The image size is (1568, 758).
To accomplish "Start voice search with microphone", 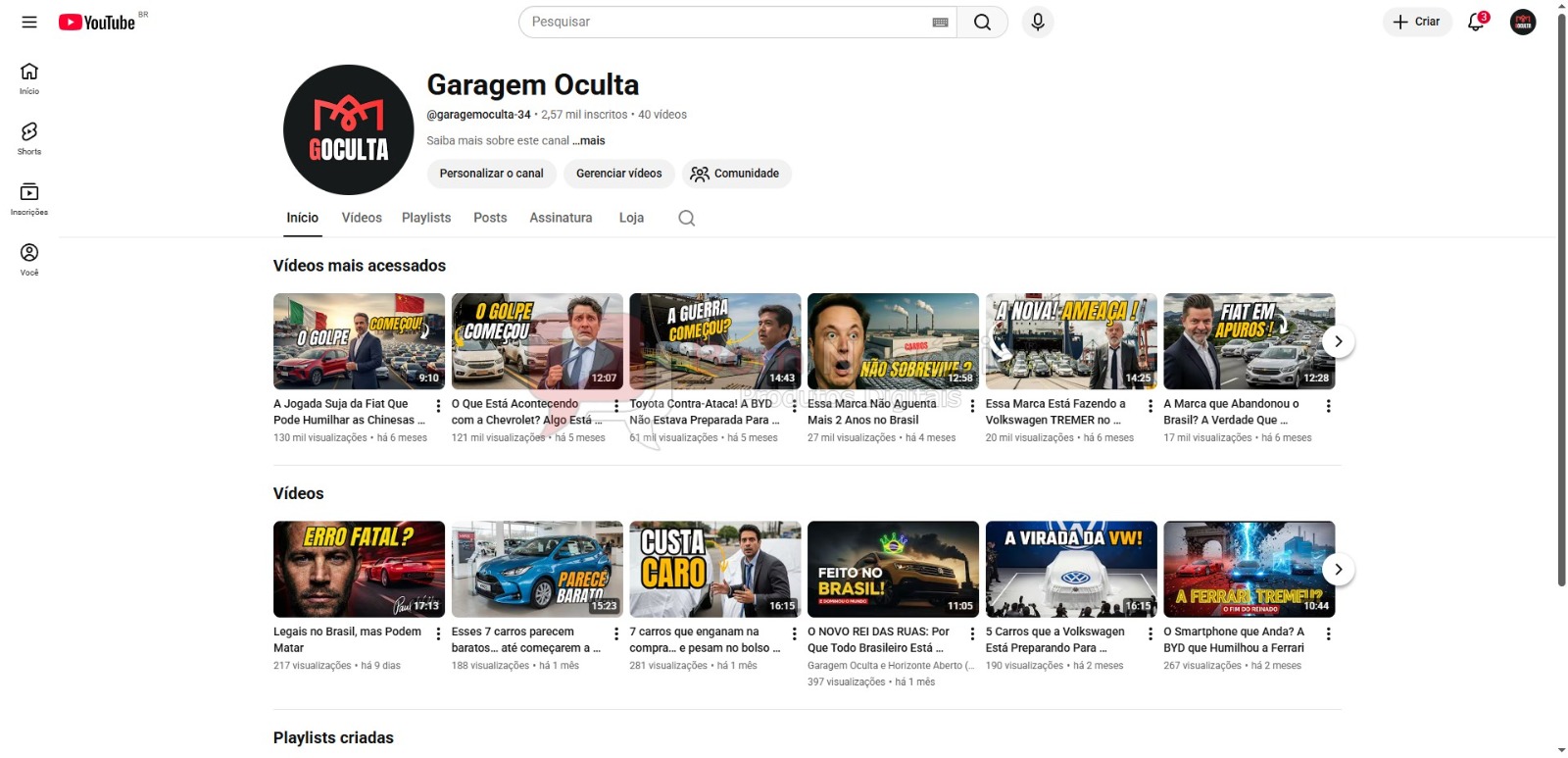I will click(1037, 22).
